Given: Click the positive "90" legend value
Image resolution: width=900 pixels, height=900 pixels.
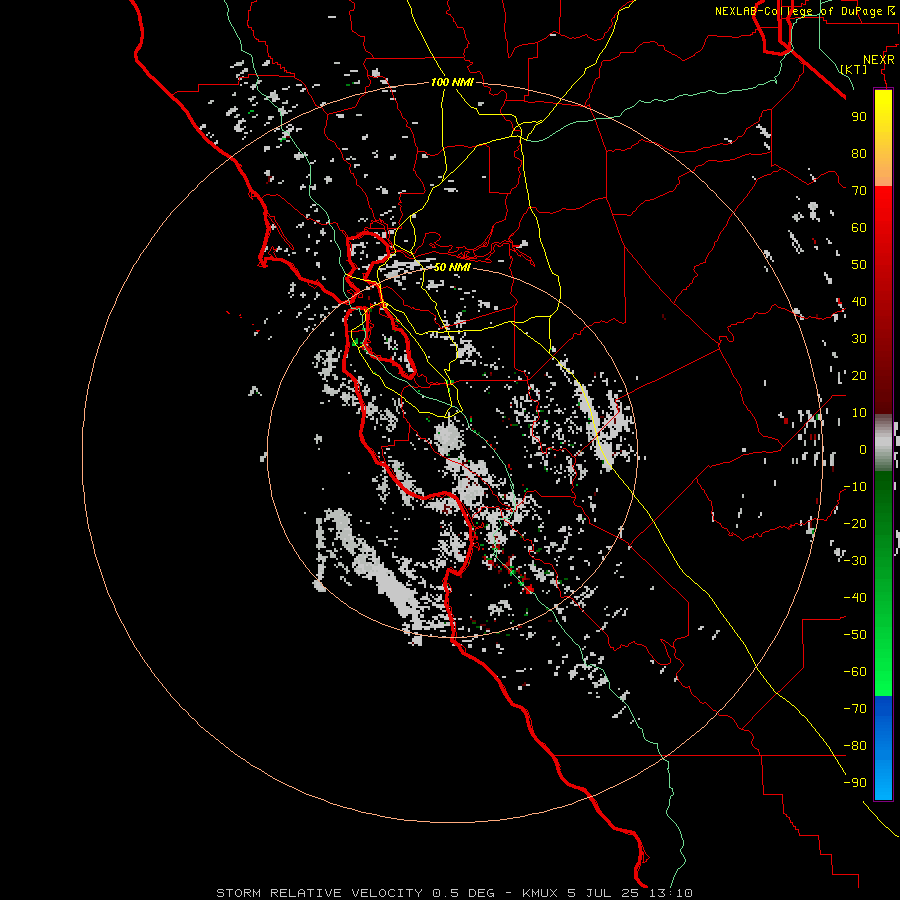Looking at the screenshot, I should coord(859,117).
